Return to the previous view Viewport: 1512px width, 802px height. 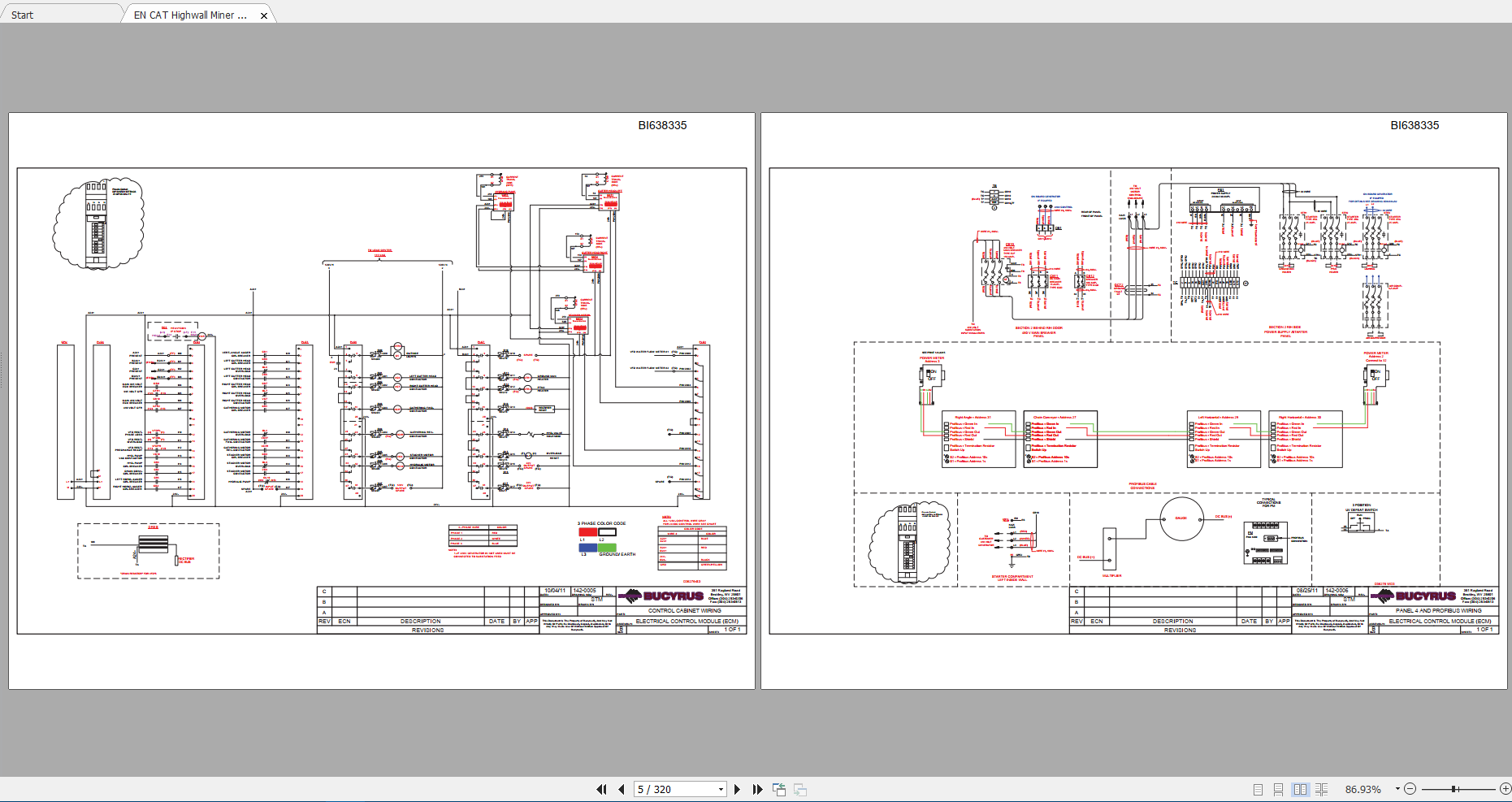(x=778, y=789)
